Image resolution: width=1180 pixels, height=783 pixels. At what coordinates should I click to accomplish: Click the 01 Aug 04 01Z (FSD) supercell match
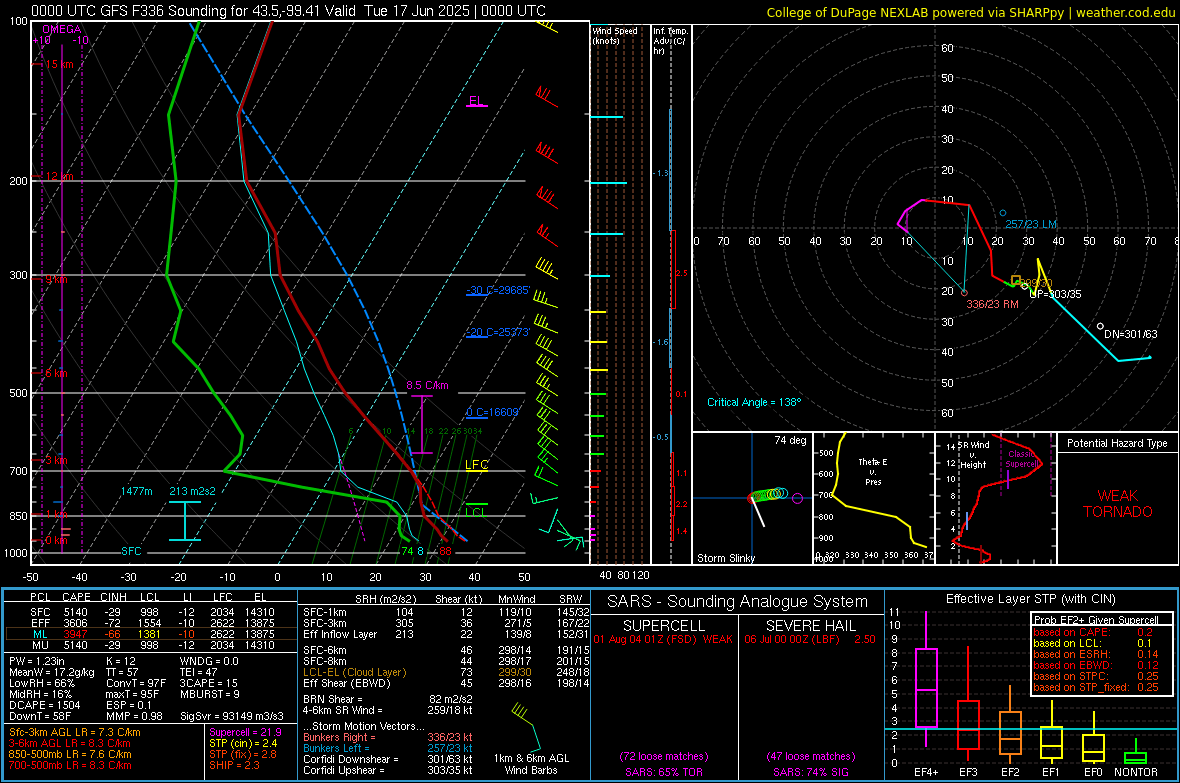click(x=663, y=638)
